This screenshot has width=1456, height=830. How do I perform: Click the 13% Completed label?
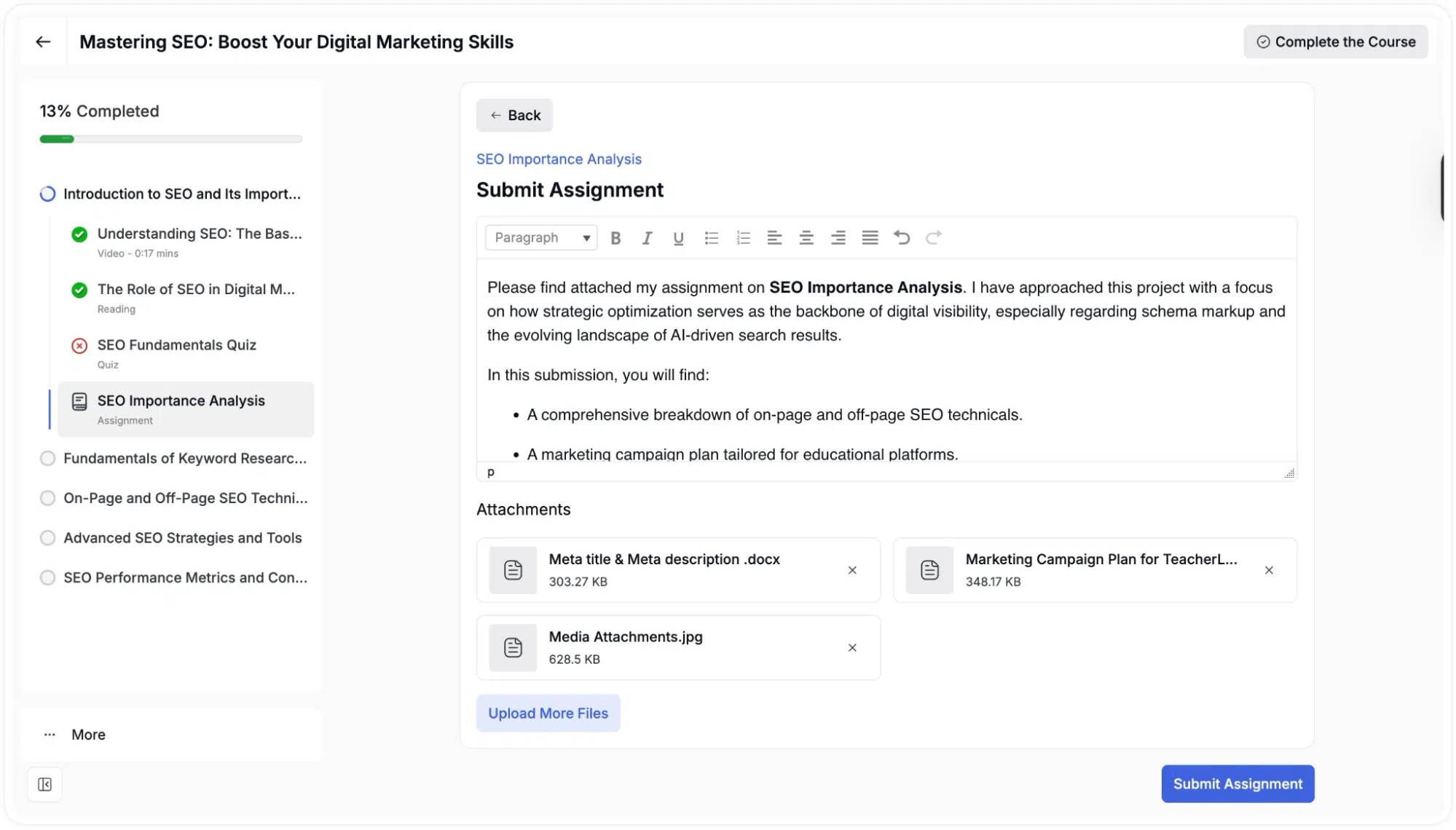(99, 111)
